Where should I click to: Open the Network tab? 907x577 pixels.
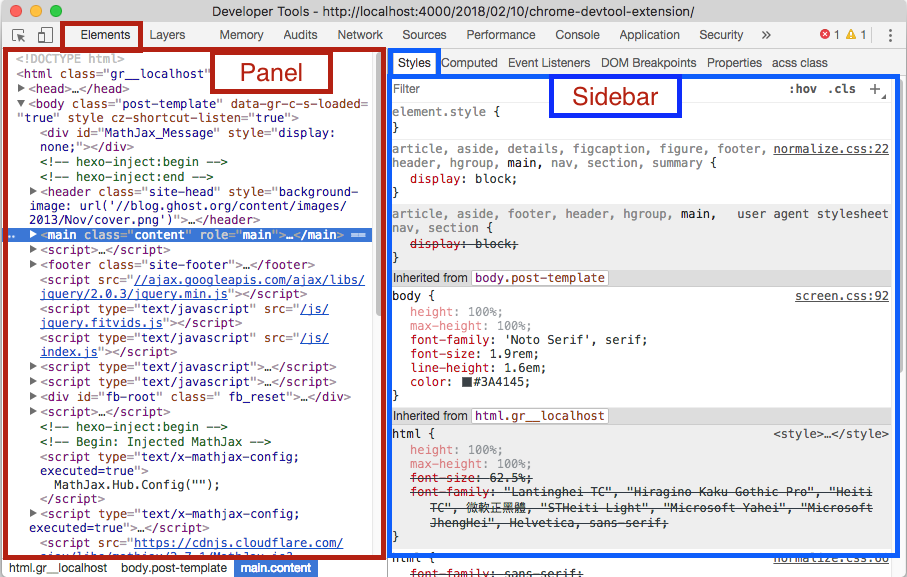point(360,35)
